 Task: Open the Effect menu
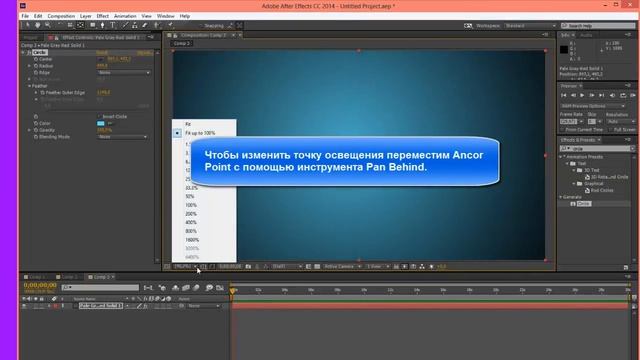pos(102,16)
